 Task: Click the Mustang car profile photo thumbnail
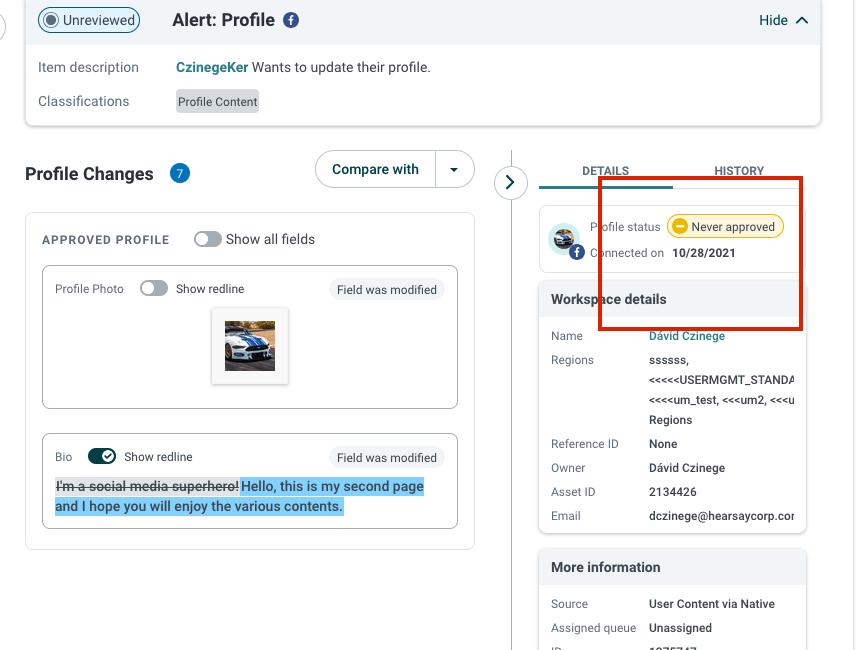(x=250, y=346)
